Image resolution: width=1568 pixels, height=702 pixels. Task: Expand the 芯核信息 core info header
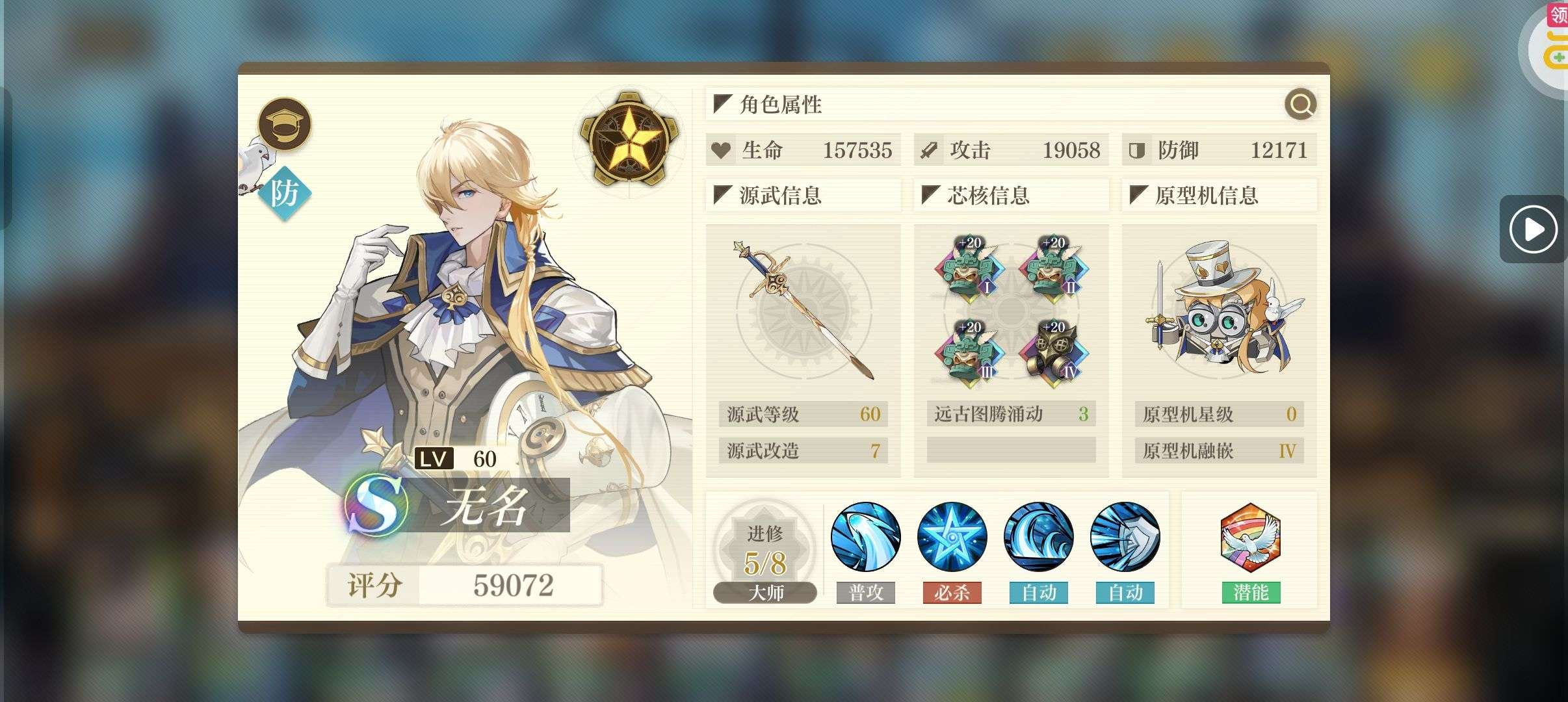1012,195
